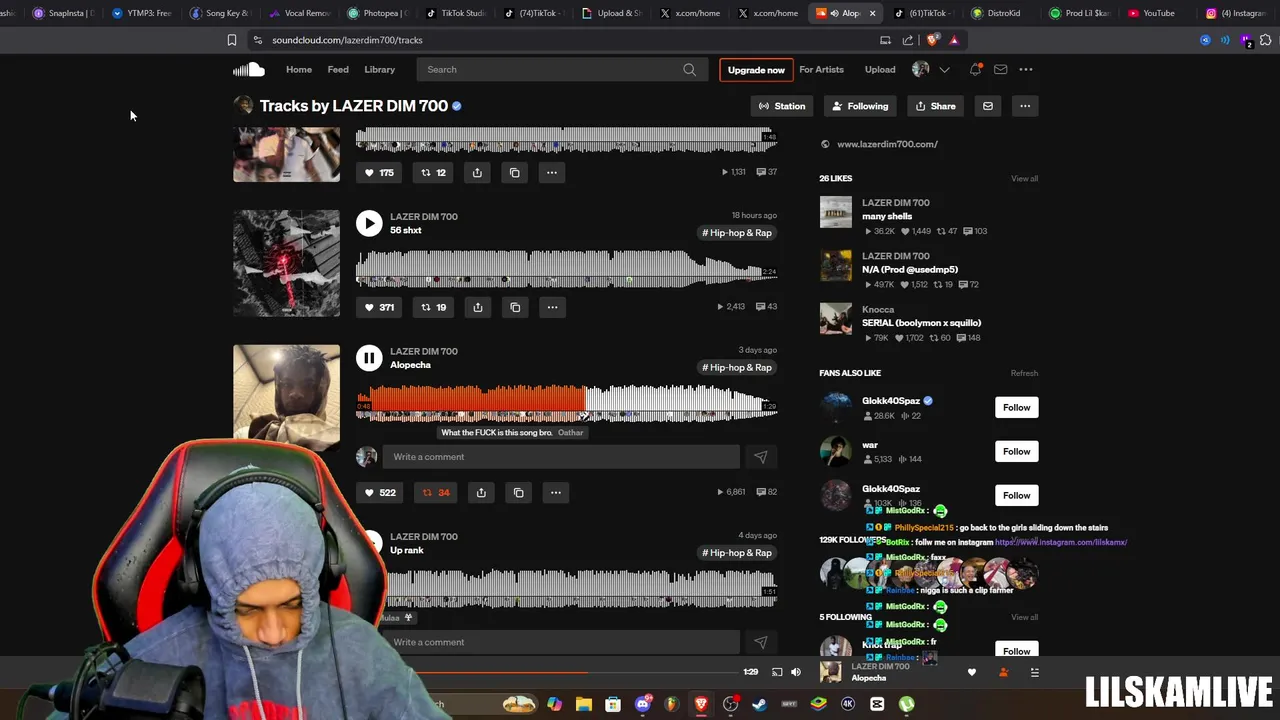The width and height of the screenshot is (1280, 720).
Task: Click the orange follow icon in player
Action: 1003,673
